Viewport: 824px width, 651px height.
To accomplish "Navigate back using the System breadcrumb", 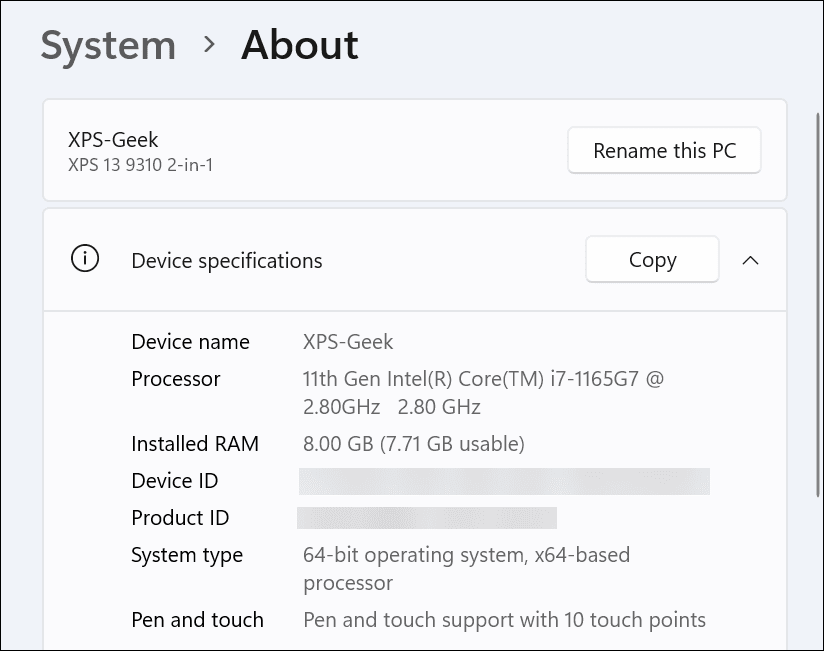I will click(108, 45).
